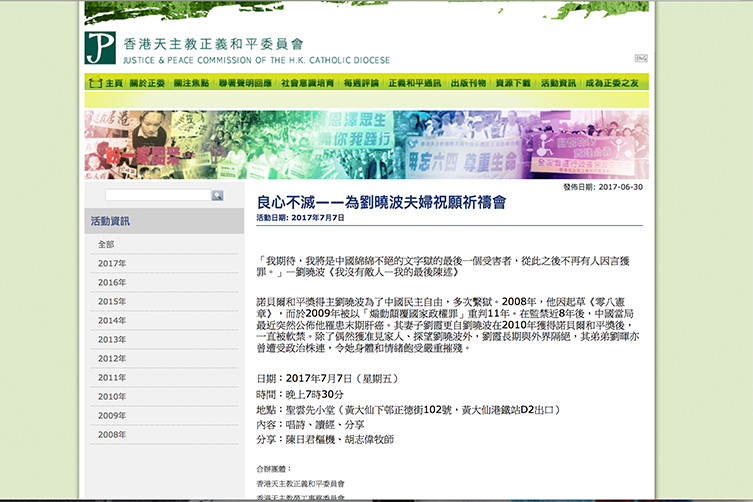Screen dimensions: 753x502
Task: Open the 2011年 events archive
Action: 112,377
